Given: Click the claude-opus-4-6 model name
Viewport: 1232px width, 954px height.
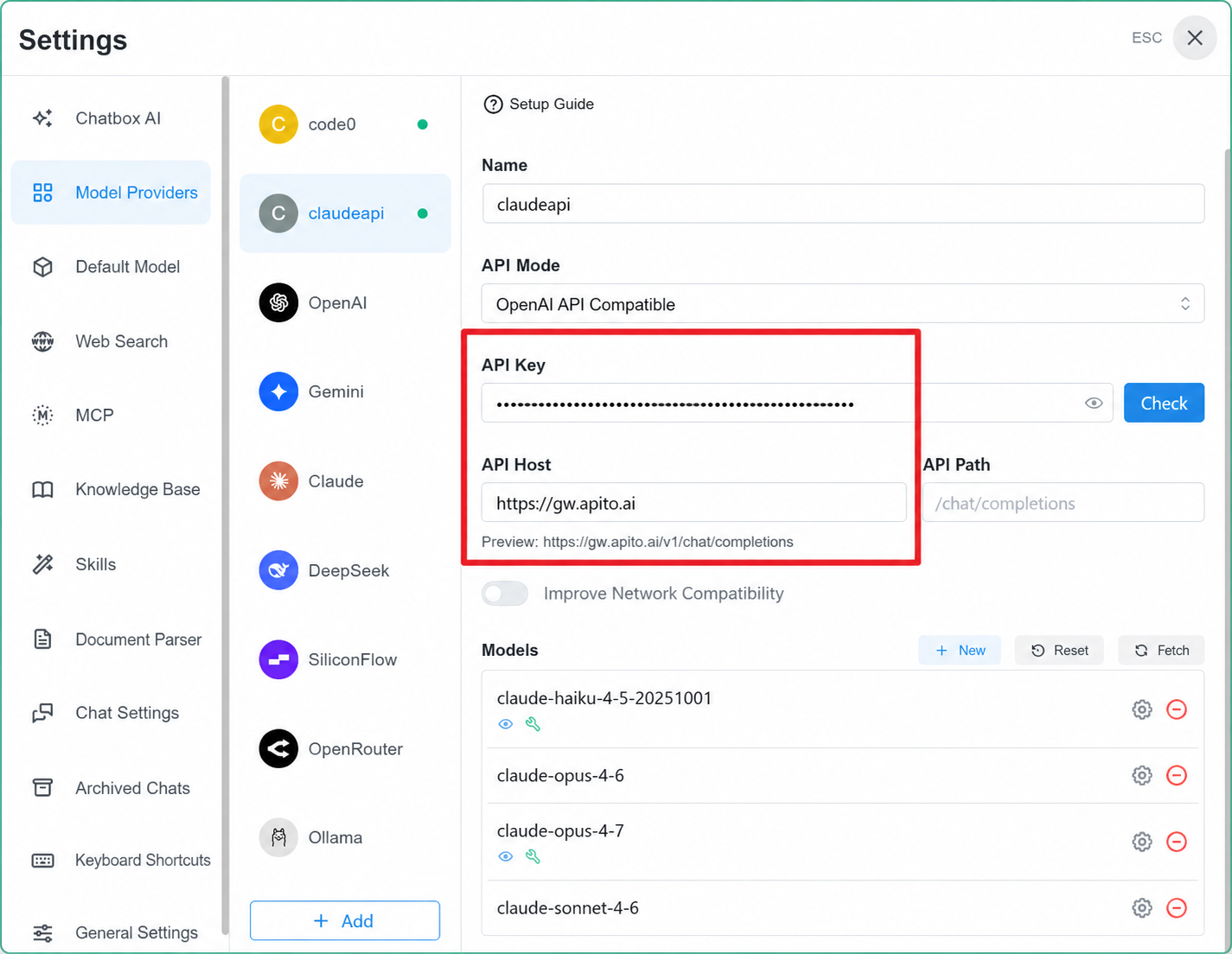Looking at the screenshot, I should click(x=560, y=775).
